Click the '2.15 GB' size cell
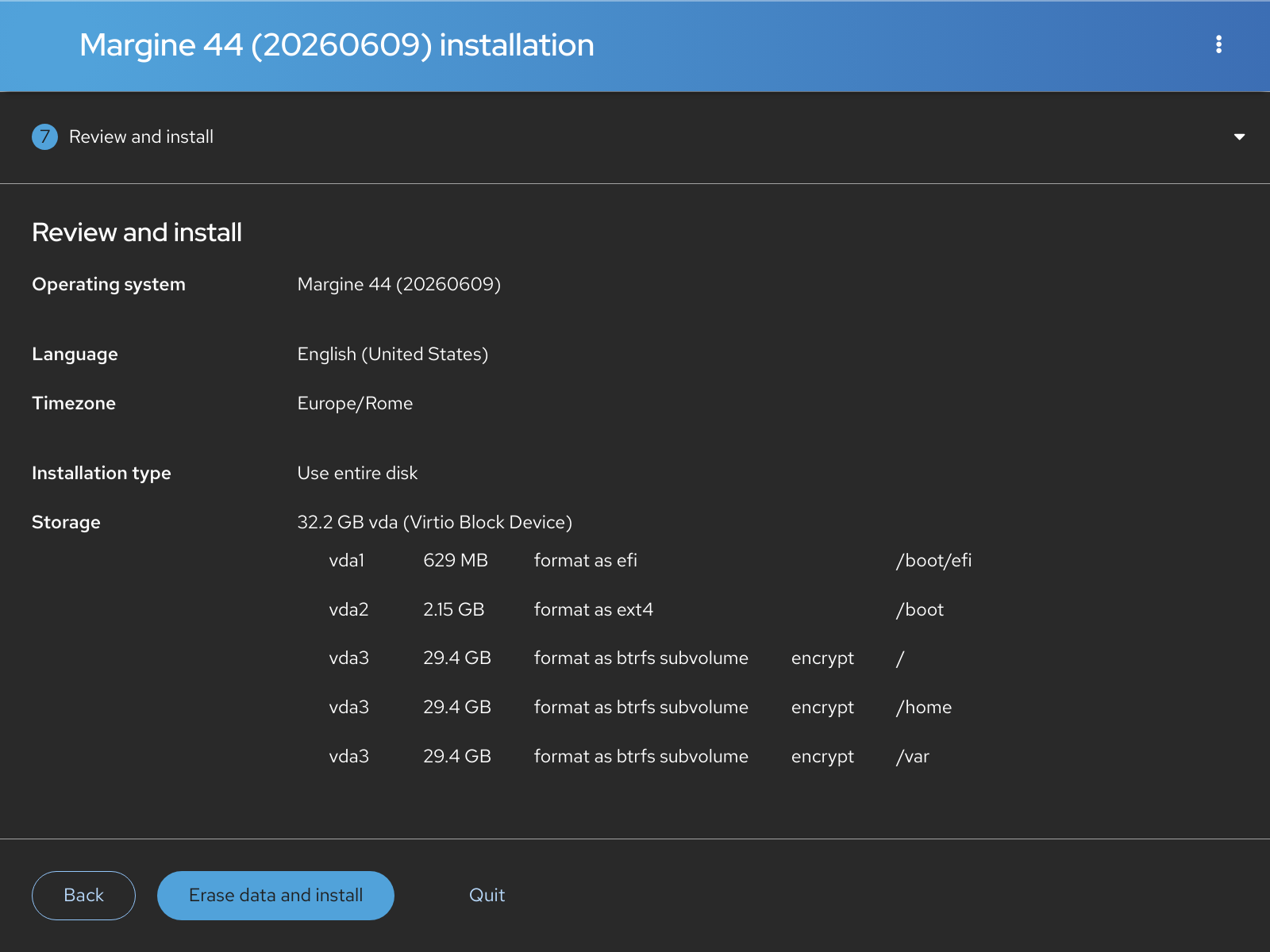1270x952 pixels. coord(453,609)
